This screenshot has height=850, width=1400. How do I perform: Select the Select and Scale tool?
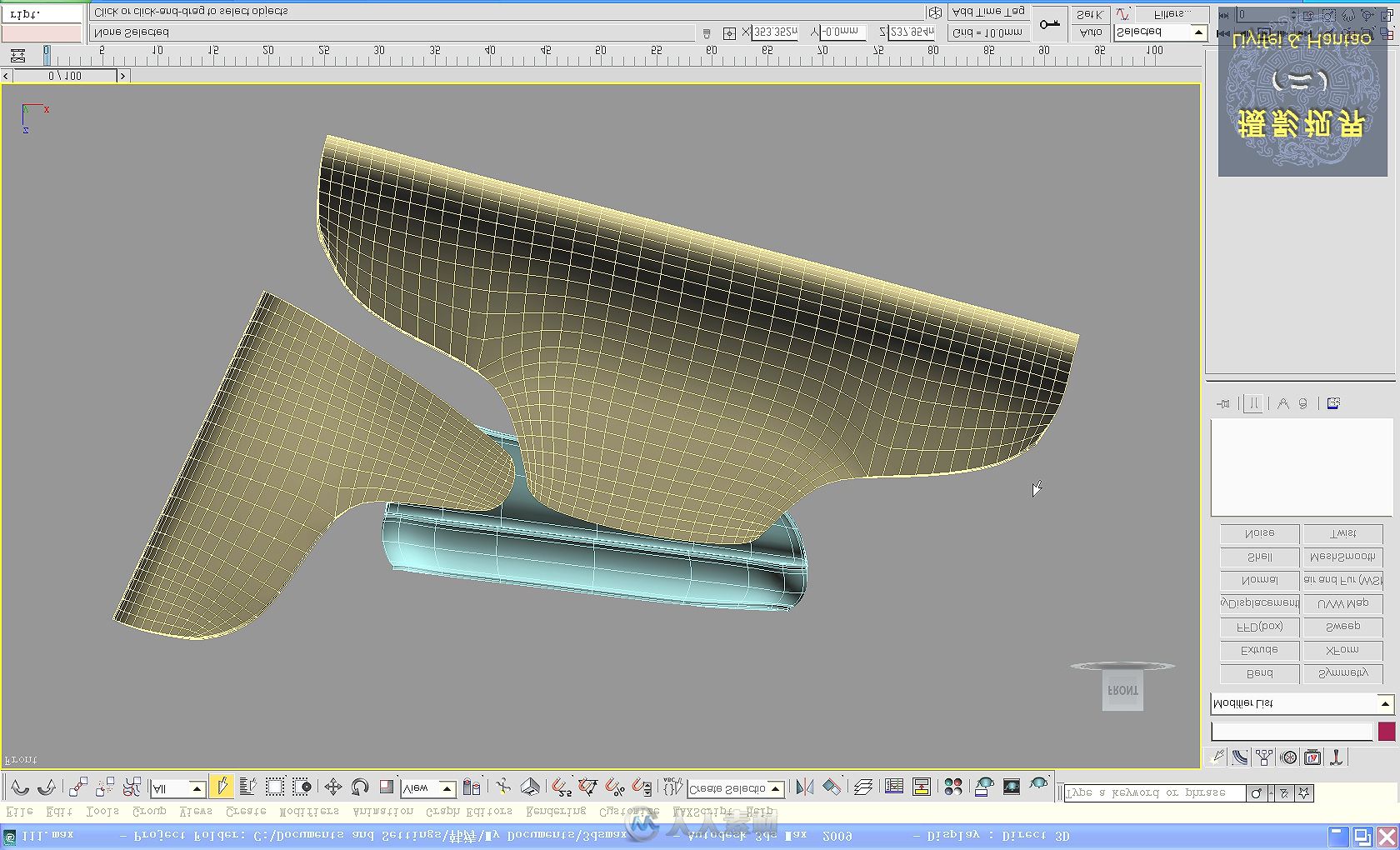386,787
